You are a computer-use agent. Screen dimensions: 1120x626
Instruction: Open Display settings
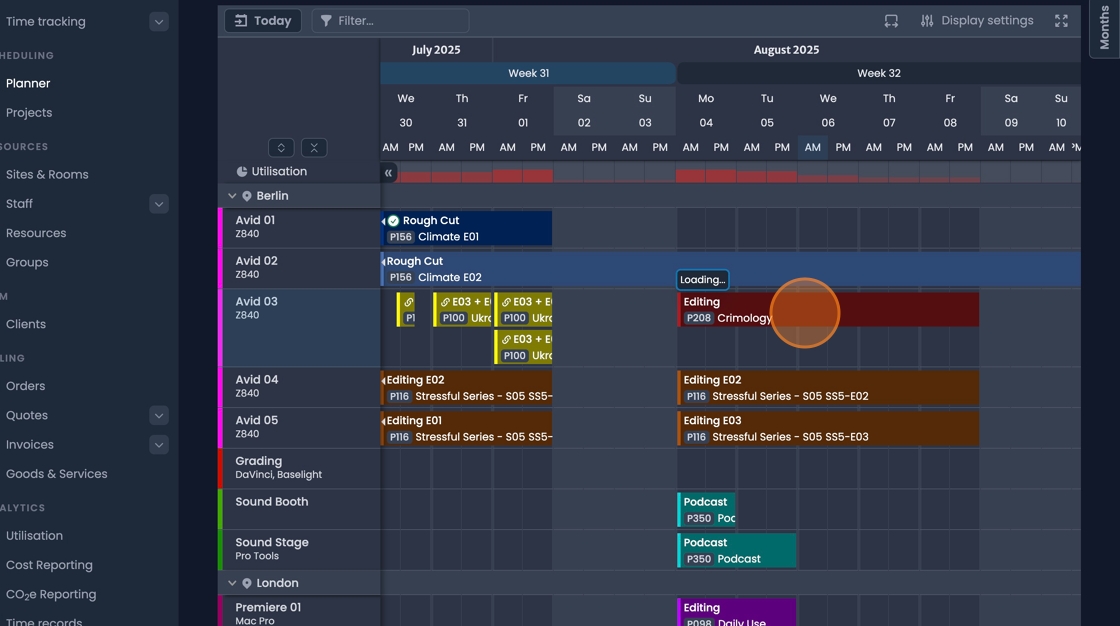[x=977, y=21]
